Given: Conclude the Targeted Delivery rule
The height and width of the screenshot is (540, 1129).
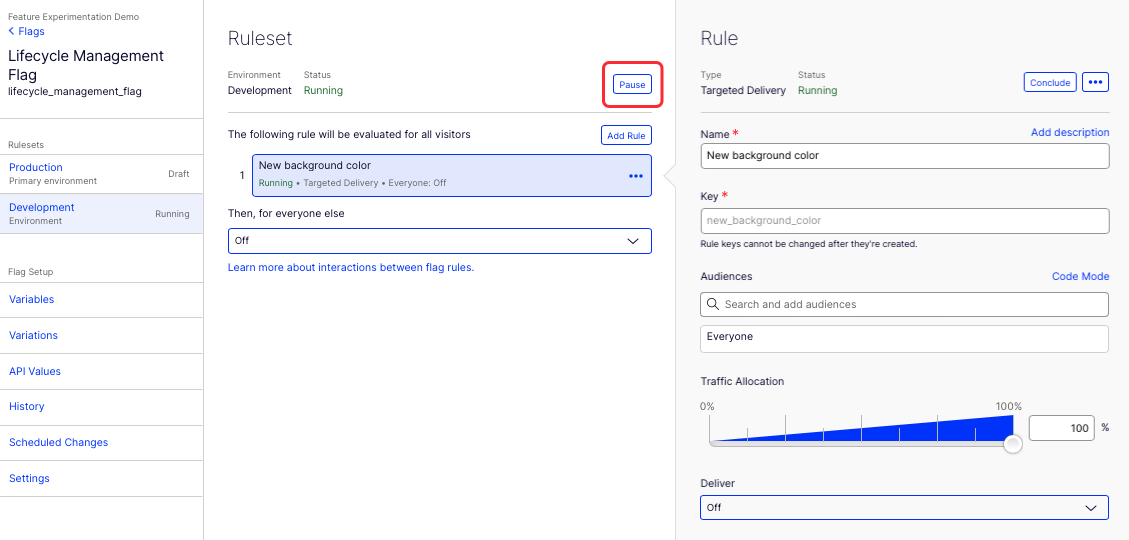Looking at the screenshot, I should (1050, 82).
